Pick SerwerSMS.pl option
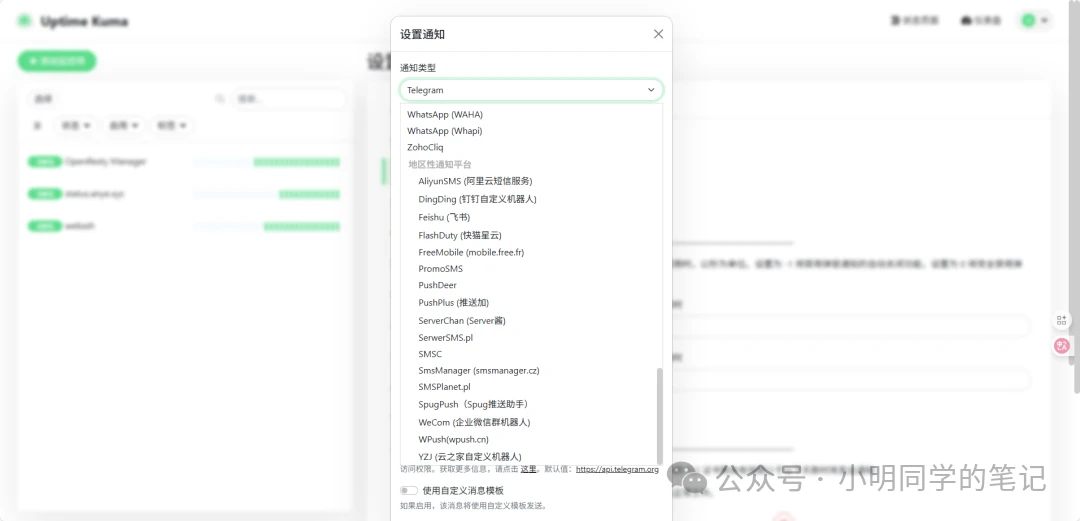 [x=446, y=338]
